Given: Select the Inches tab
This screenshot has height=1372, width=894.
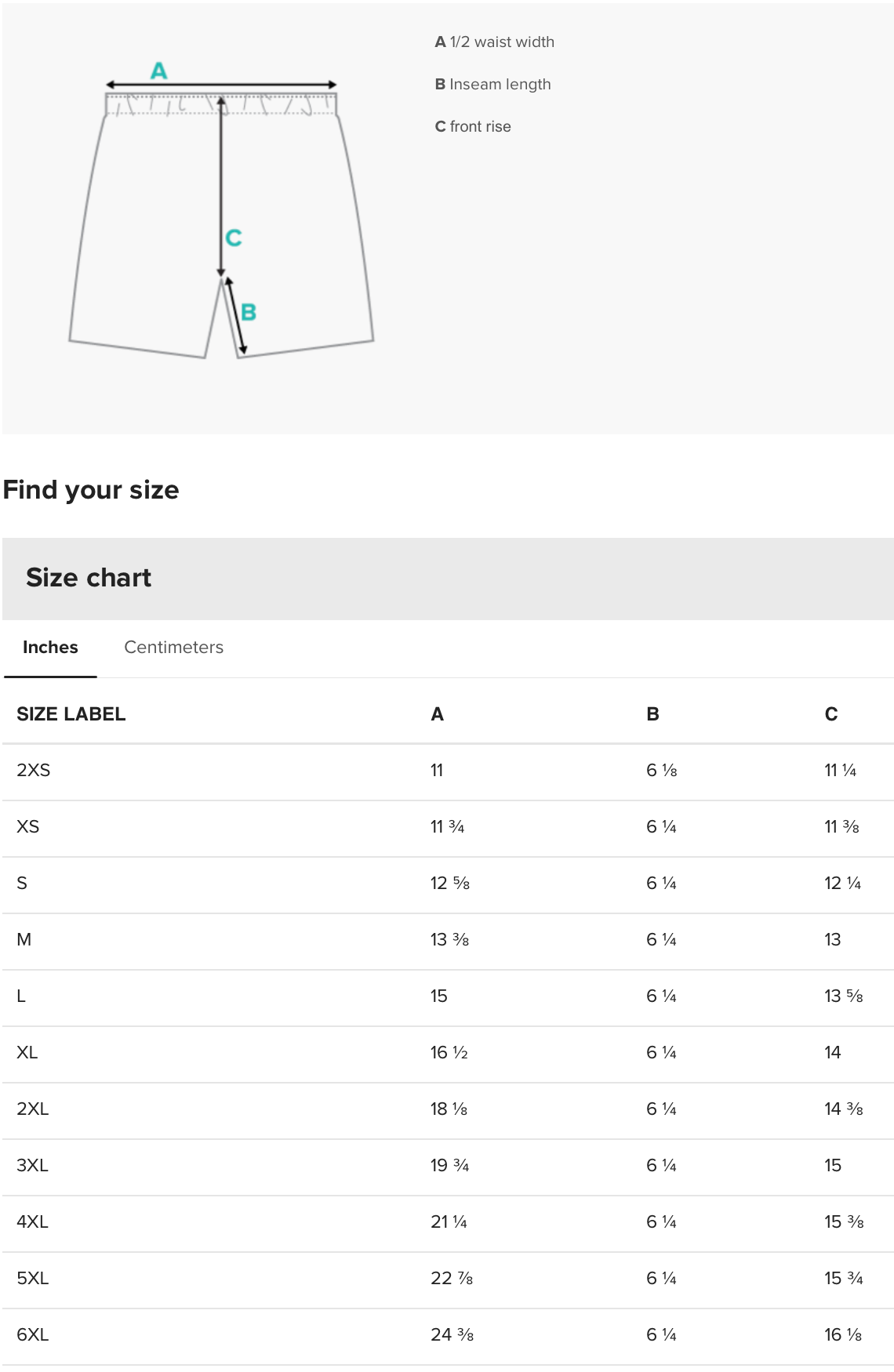Looking at the screenshot, I should pos(50,648).
